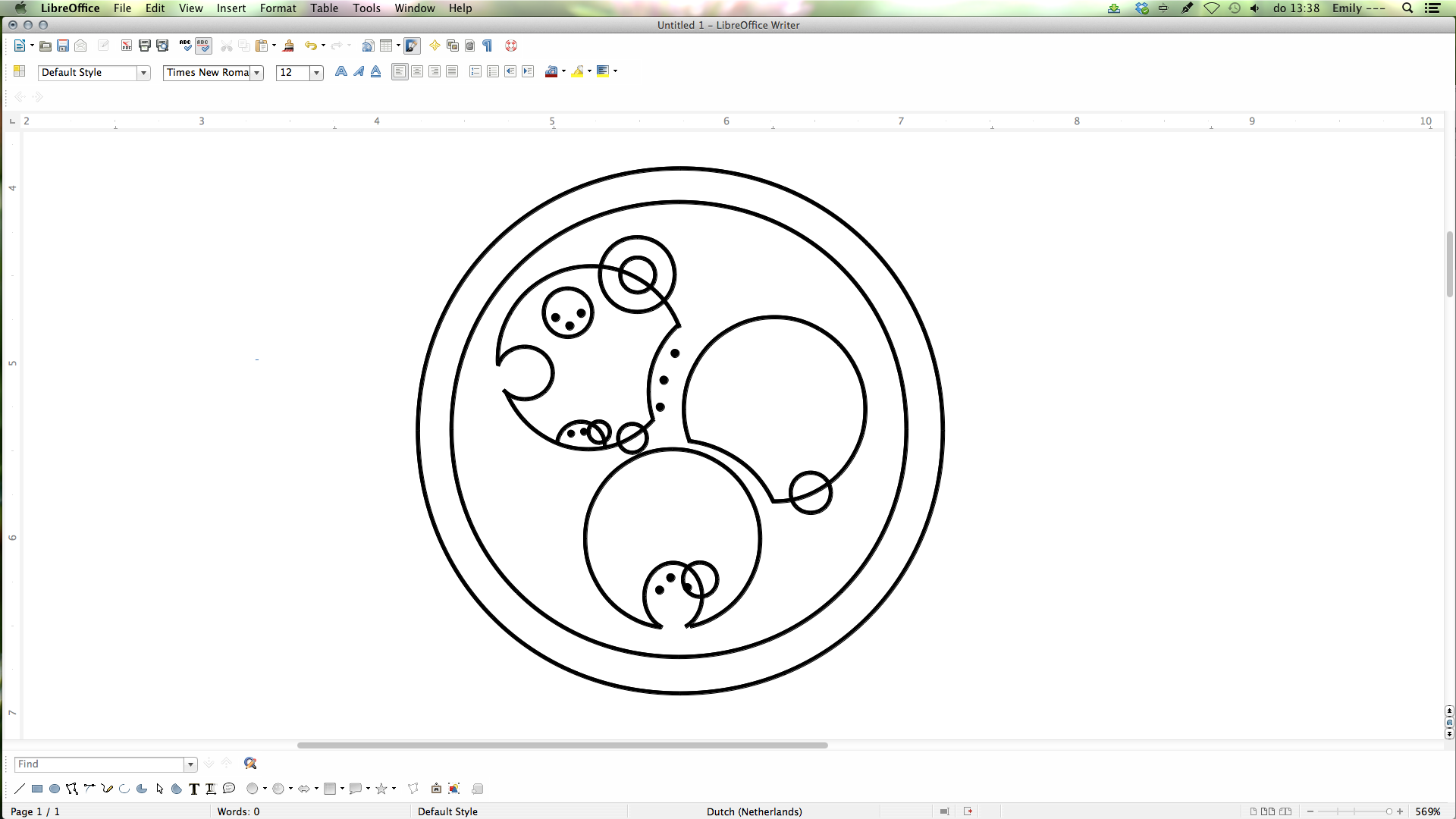The width and height of the screenshot is (1456, 819).
Task: Select the Ellipse drawing tool
Action: 55,789
